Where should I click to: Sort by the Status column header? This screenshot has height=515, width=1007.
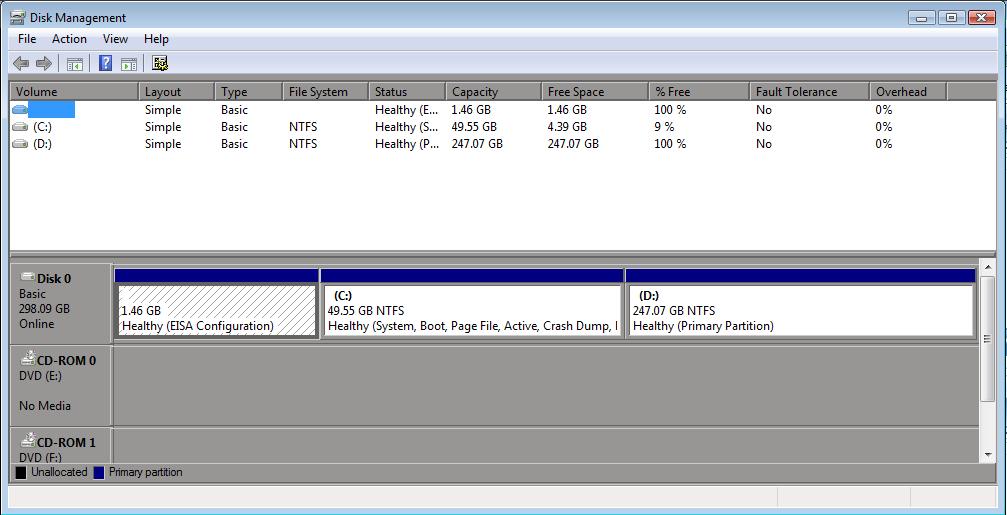click(x=407, y=92)
